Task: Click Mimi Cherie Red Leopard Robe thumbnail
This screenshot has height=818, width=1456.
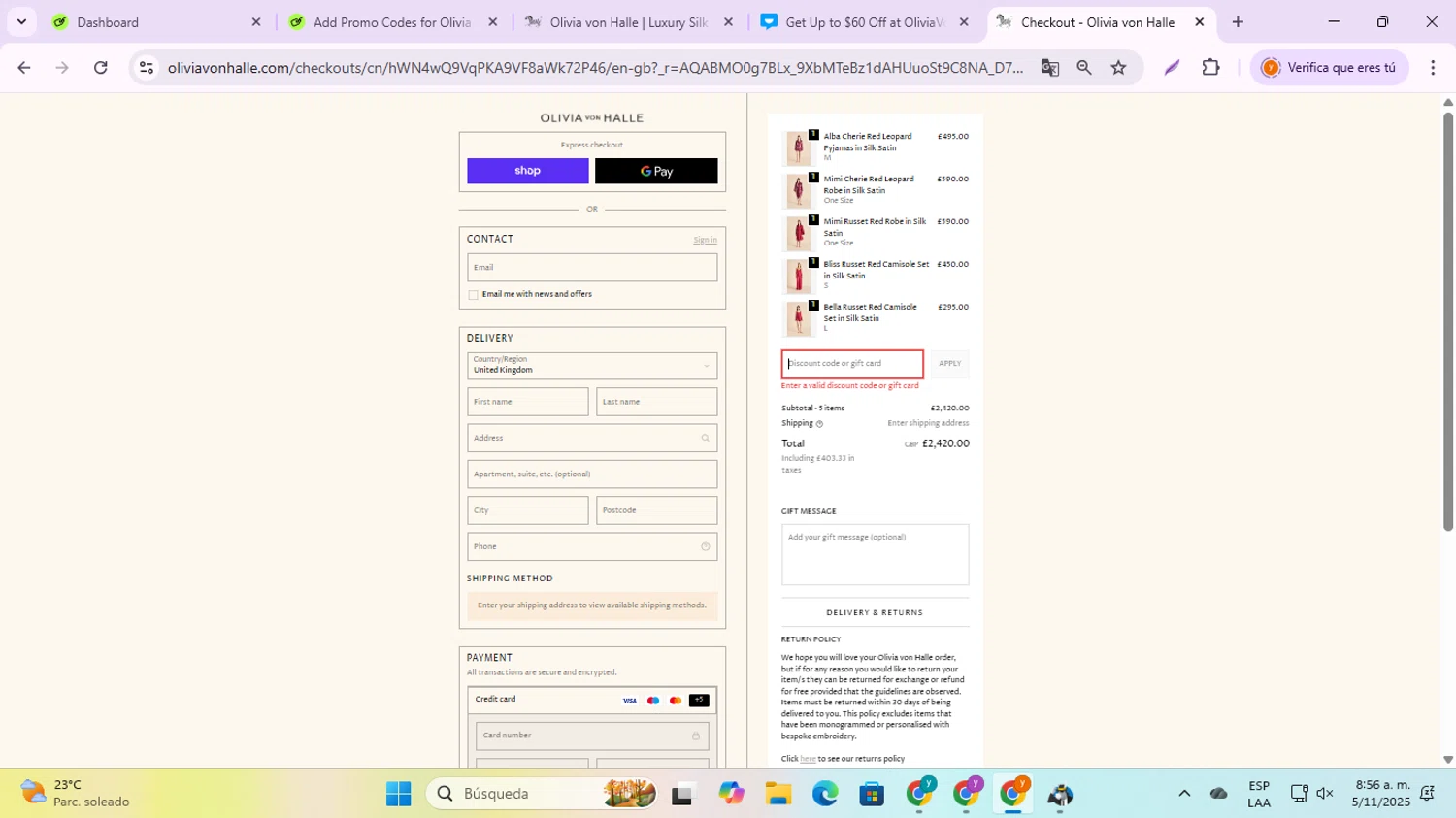Action: click(x=798, y=191)
